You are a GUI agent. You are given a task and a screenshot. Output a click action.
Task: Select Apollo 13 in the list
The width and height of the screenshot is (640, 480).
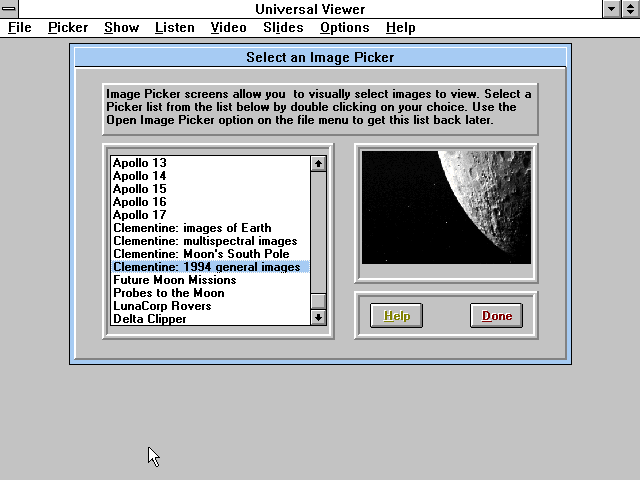pyautogui.click(x=139, y=163)
